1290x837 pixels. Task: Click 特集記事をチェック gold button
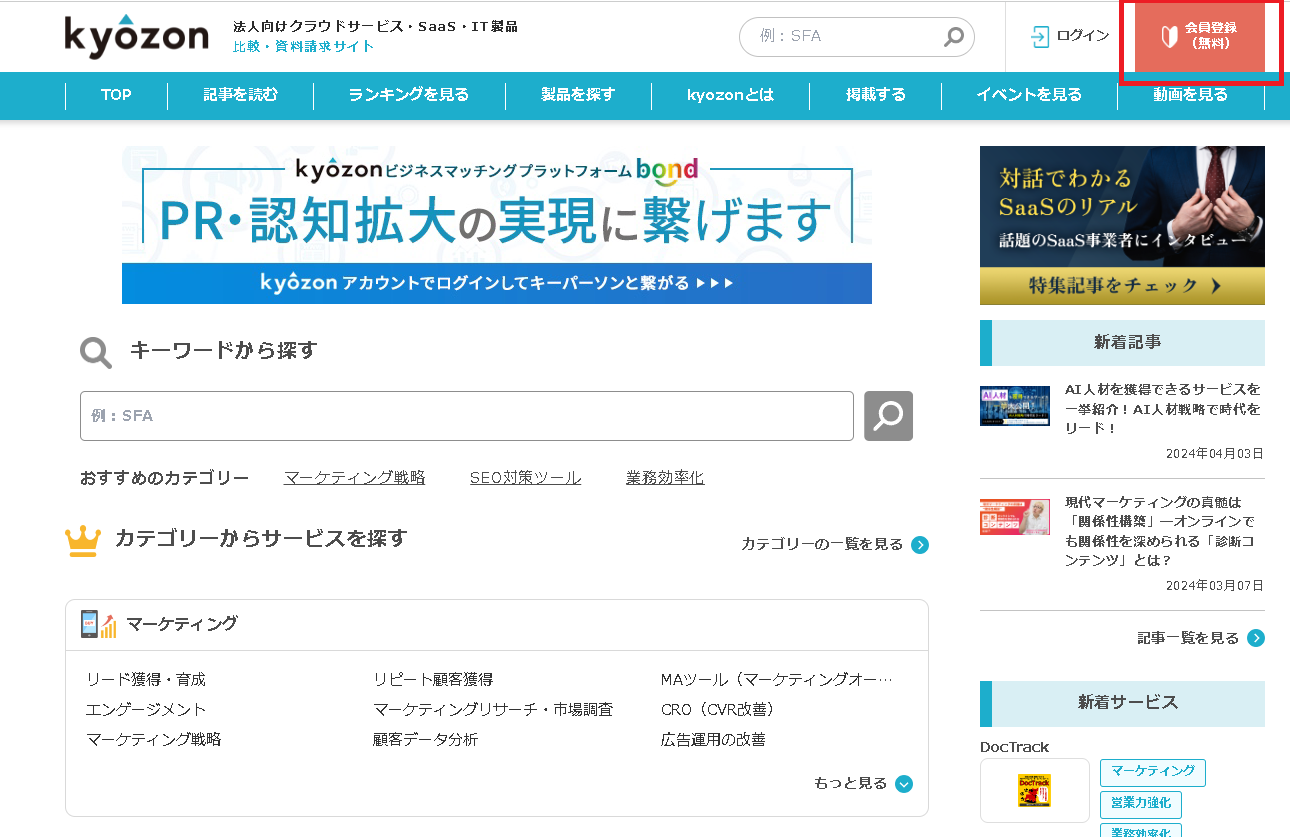coord(1122,286)
